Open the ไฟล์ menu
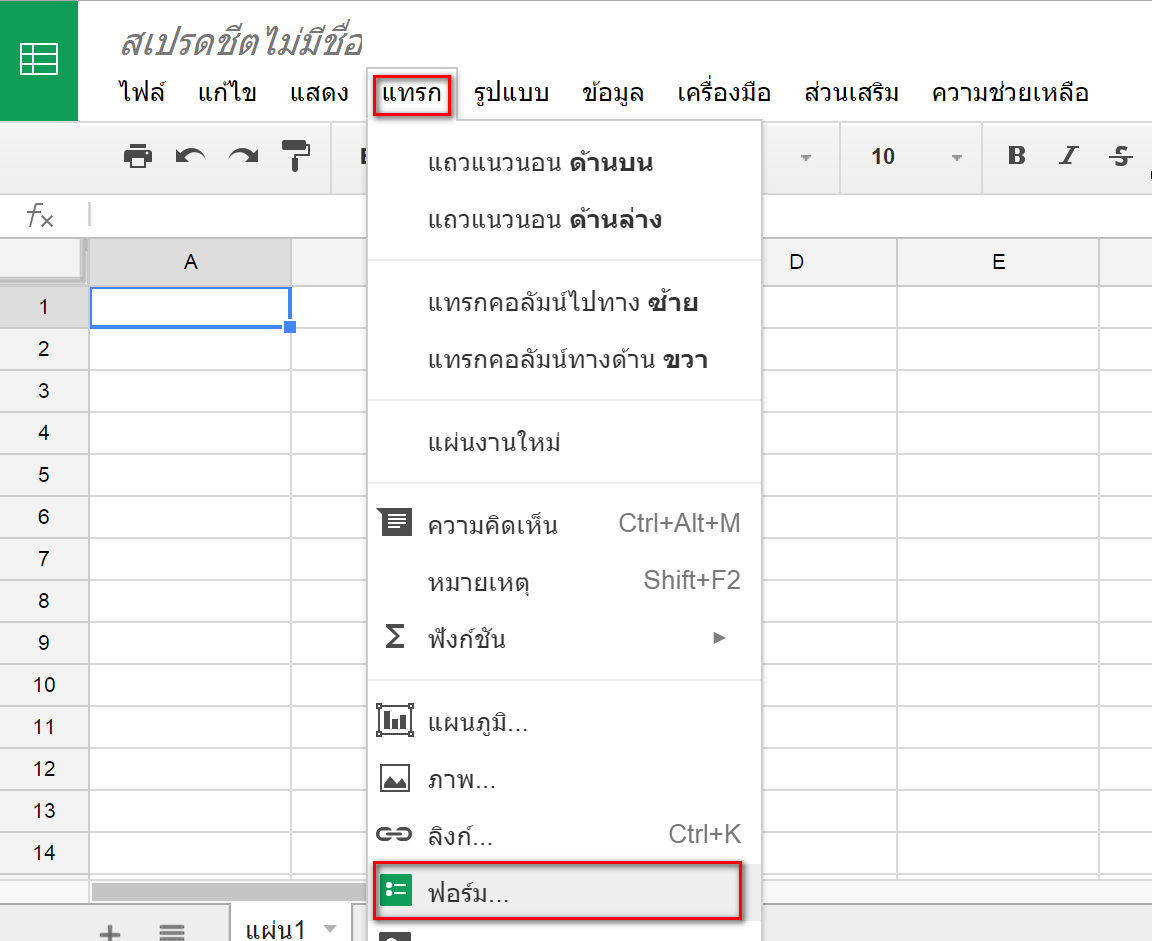This screenshot has width=1152, height=941. click(142, 93)
